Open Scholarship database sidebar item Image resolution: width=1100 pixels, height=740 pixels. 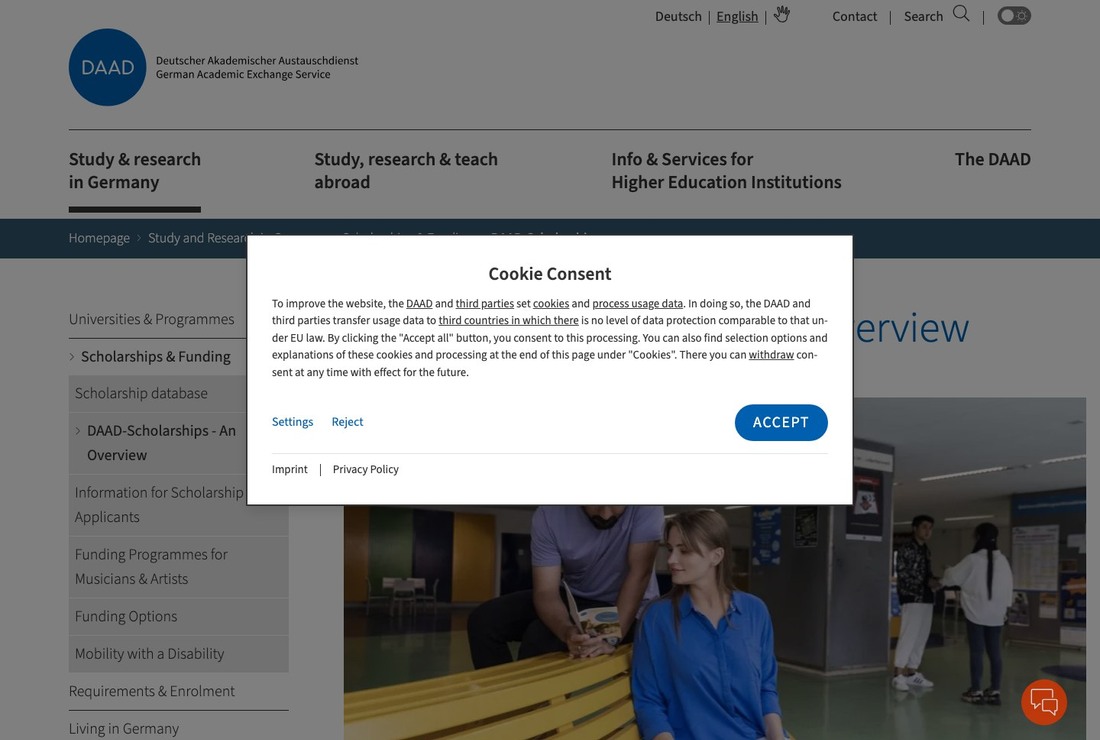click(x=141, y=393)
